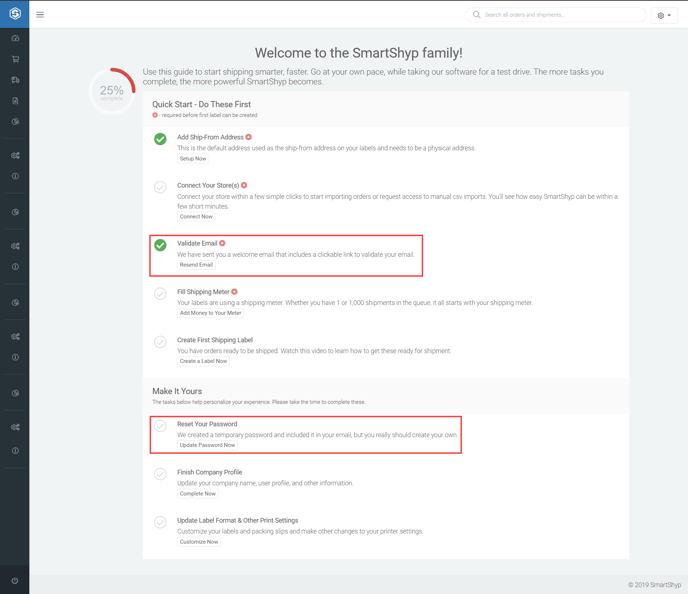Click the check circle for Fill Shipping Meter
688x594 pixels.
(x=160, y=293)
